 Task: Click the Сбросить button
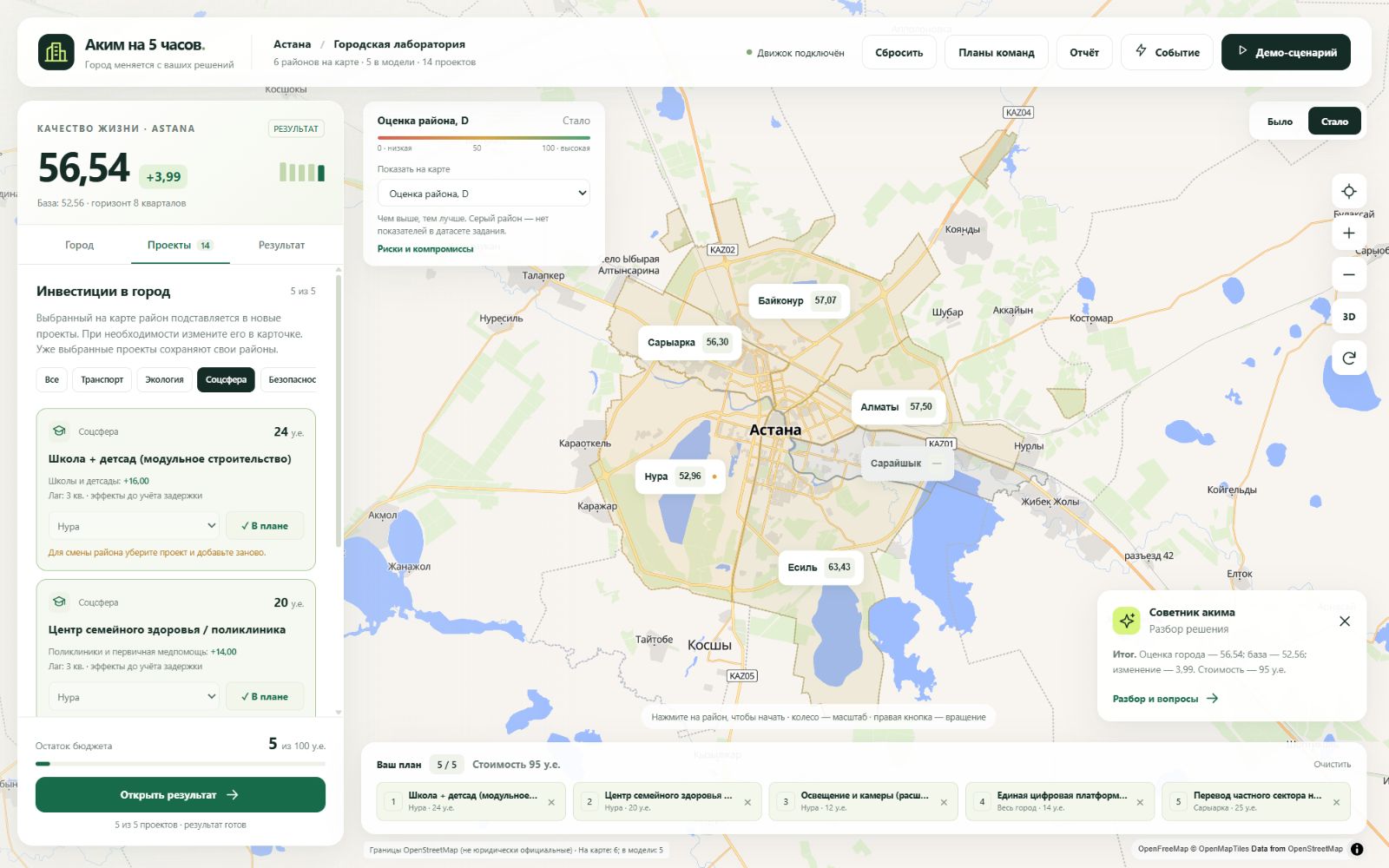(899, 52)
